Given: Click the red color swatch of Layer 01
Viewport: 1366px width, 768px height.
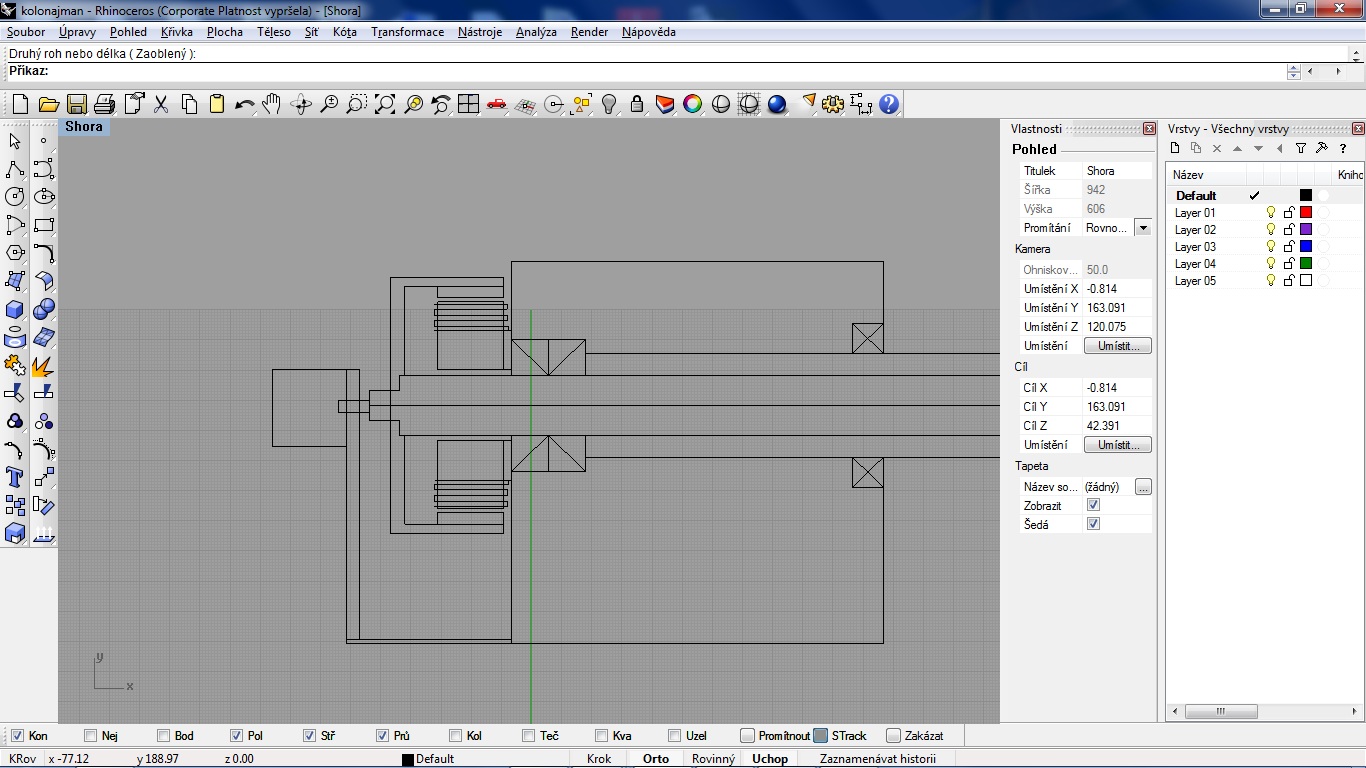Looking at the screenshot, I should [x=1305, y=213].
